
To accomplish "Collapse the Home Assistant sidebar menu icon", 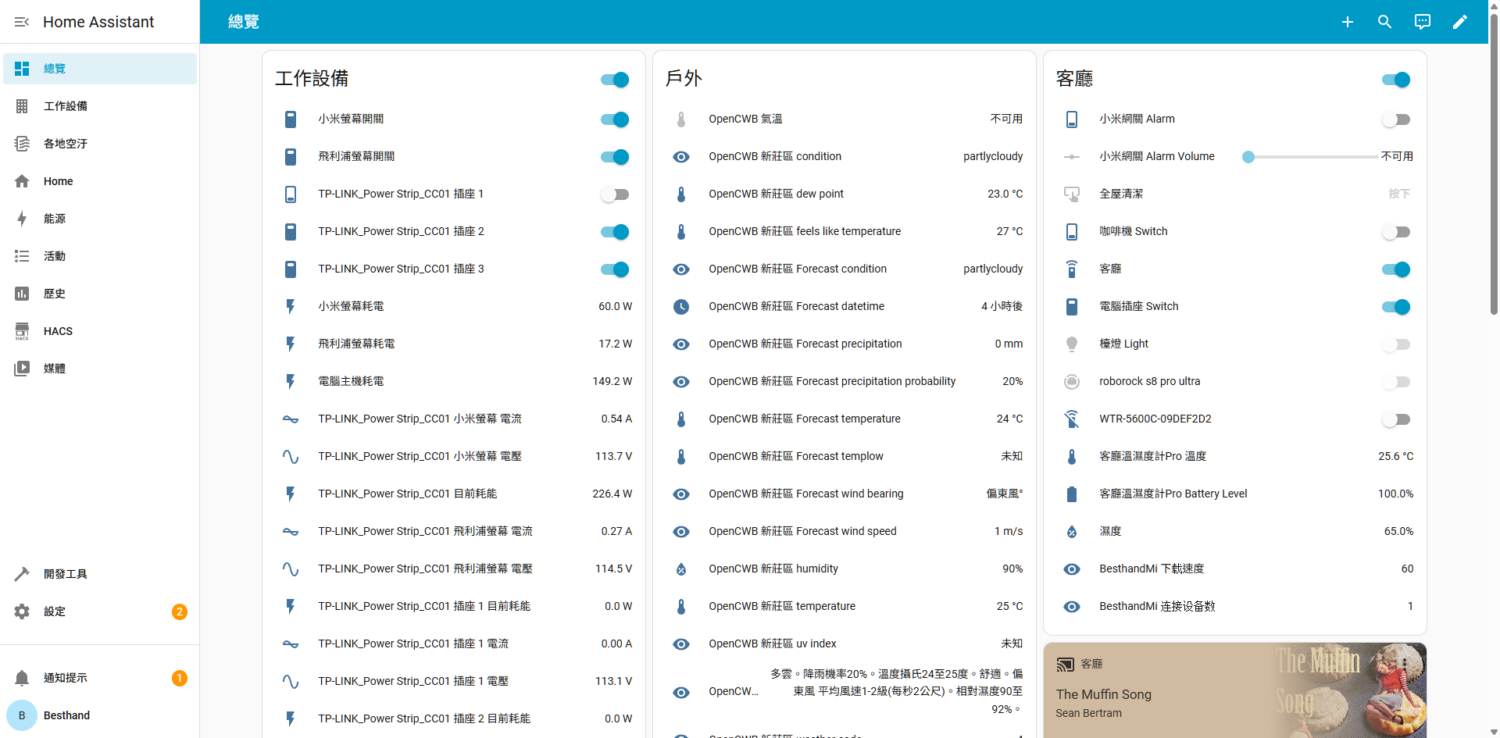I will (22, 22).
